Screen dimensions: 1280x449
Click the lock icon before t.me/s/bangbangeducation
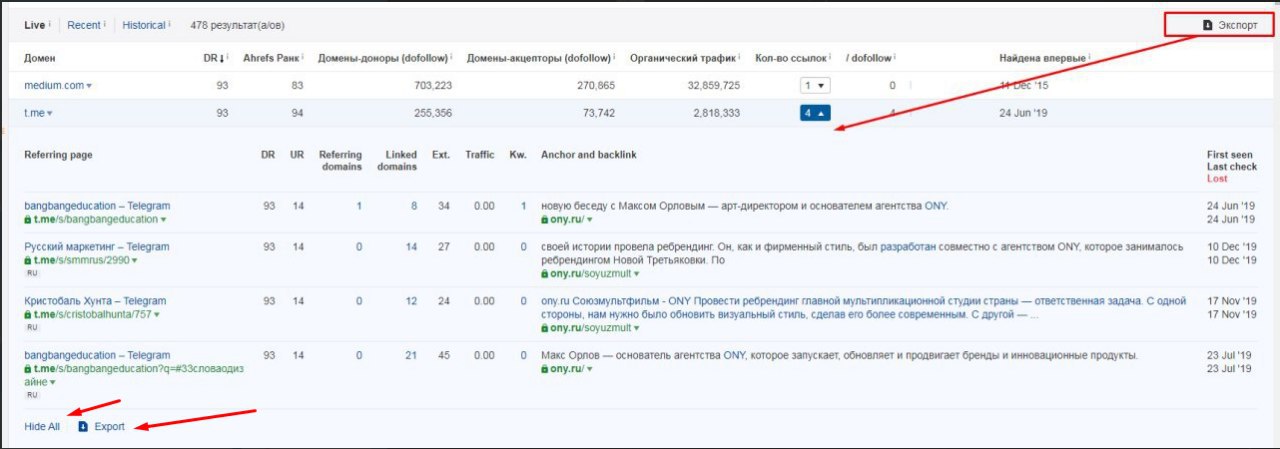point(28,219)
